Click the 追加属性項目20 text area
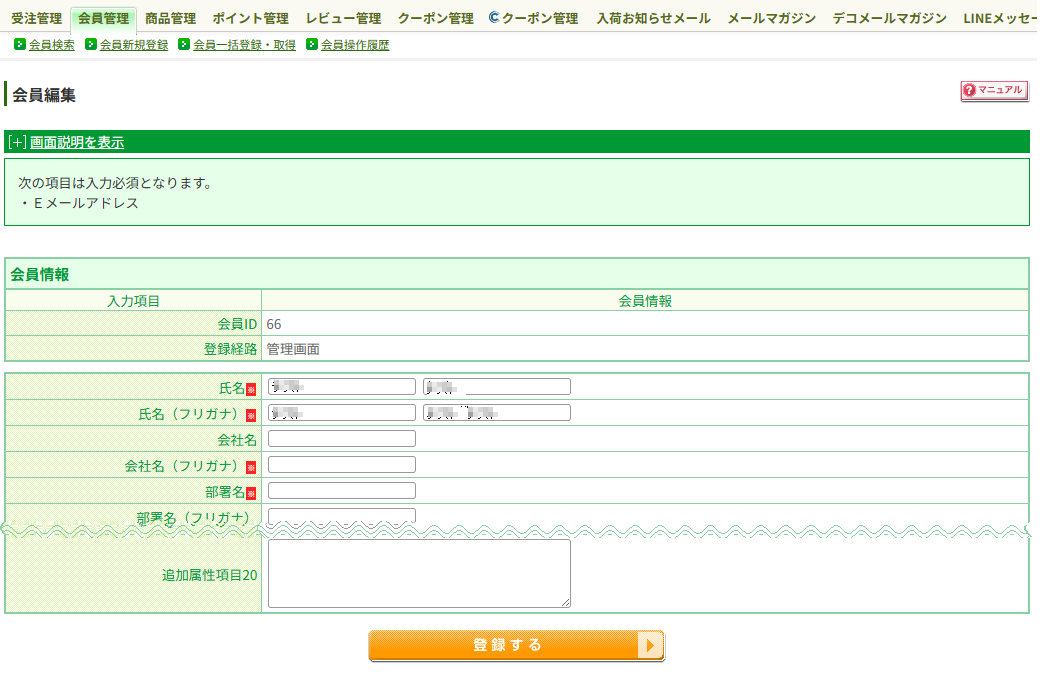The height and width of the screenshot is (680, 1046). [418, 571]
